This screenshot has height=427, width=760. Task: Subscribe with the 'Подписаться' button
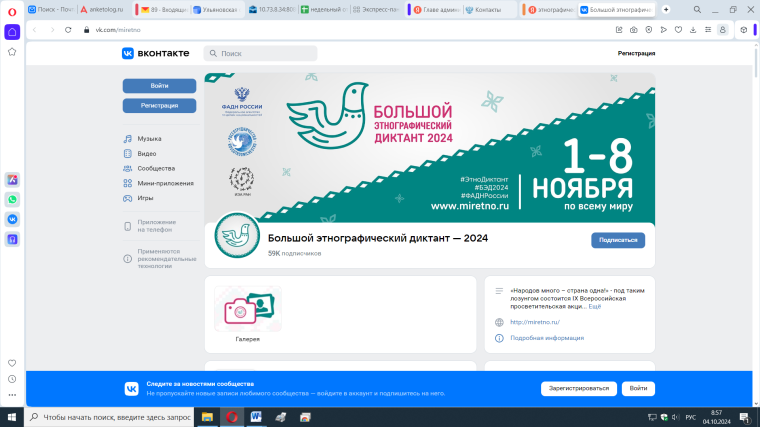click(x=618, y=240)
